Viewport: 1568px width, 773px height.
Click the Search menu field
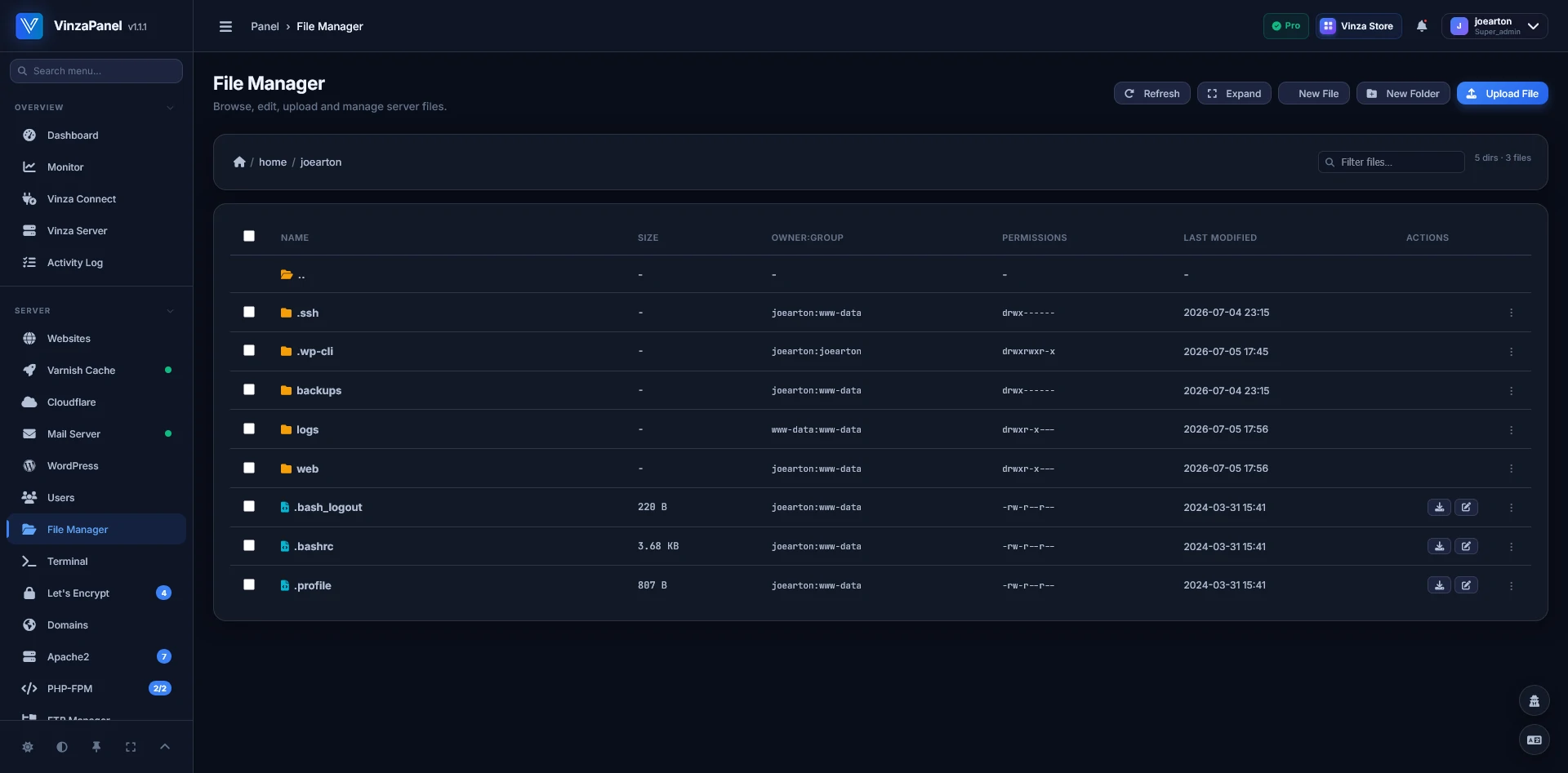point(96,71)
